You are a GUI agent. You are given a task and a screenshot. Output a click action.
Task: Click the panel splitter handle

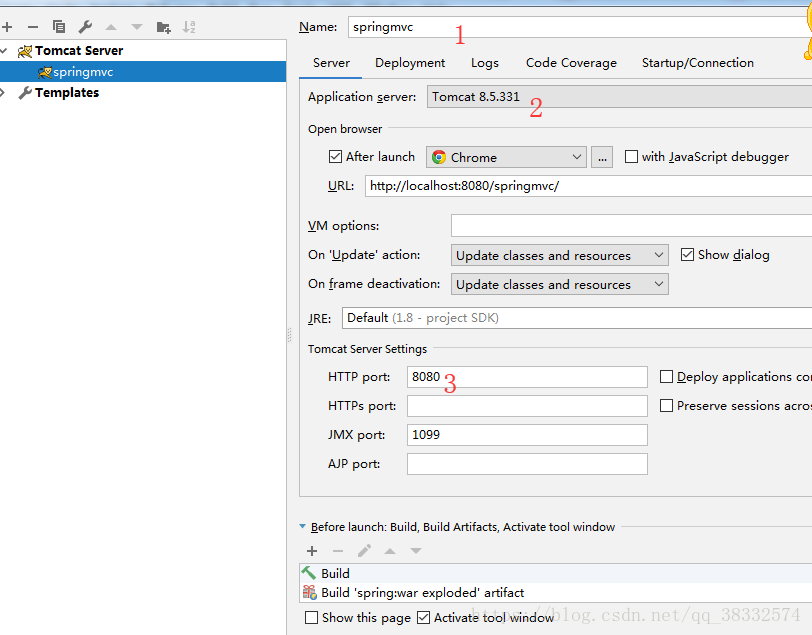tap(289, 336)
